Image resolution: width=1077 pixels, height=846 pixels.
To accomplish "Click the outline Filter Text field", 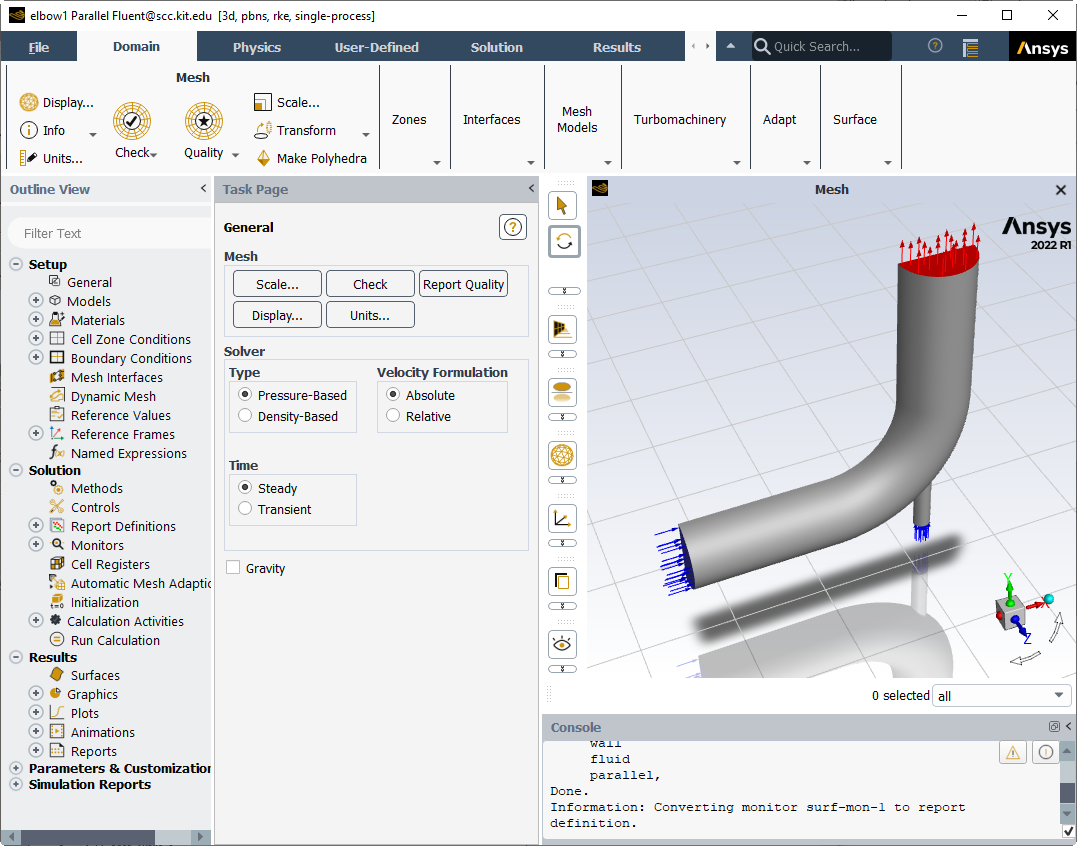I will 110,233.
